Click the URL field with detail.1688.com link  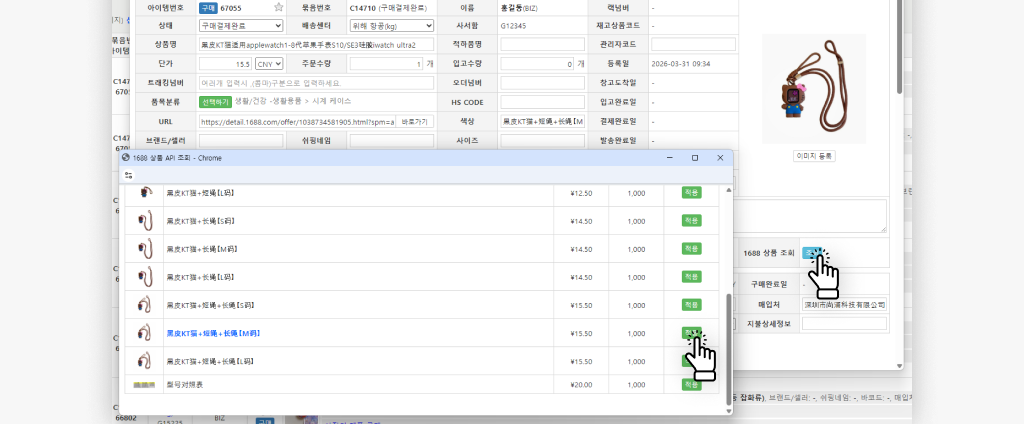click(296, 122)
